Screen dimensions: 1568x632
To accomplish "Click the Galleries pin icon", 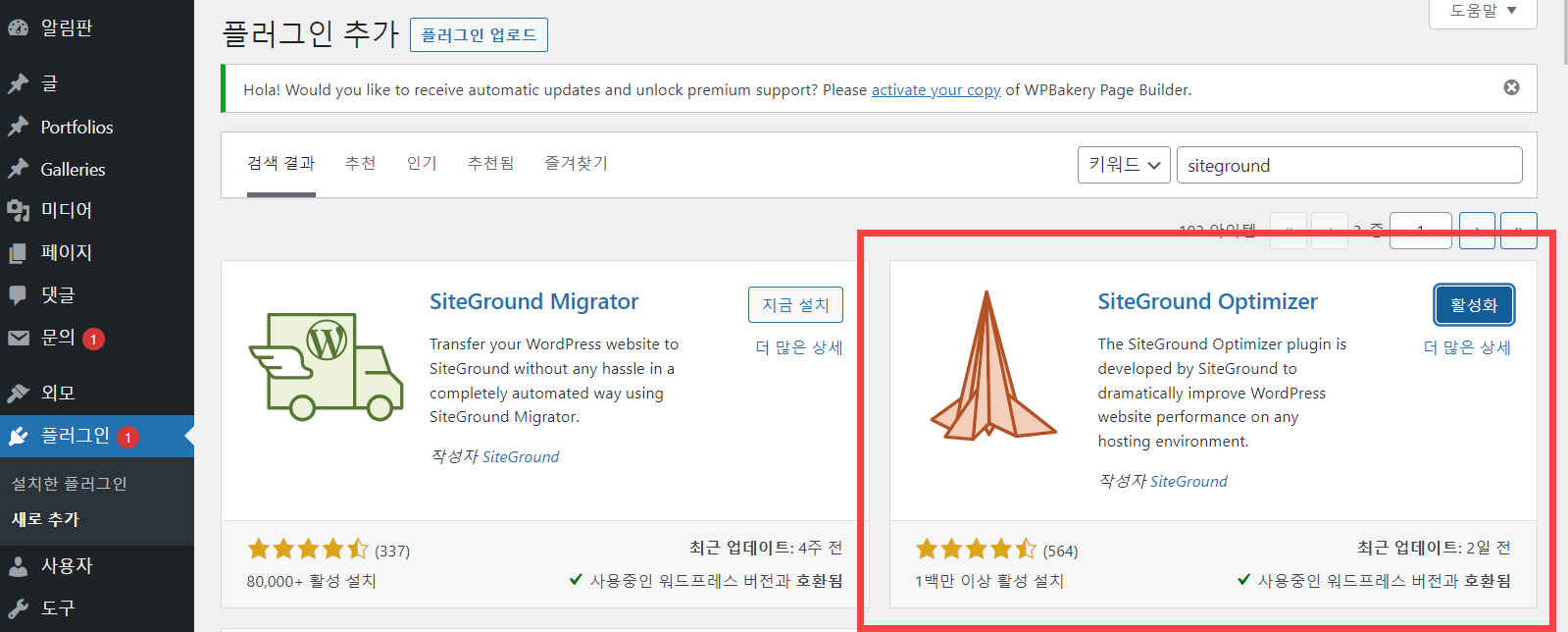I will (19, 169).
